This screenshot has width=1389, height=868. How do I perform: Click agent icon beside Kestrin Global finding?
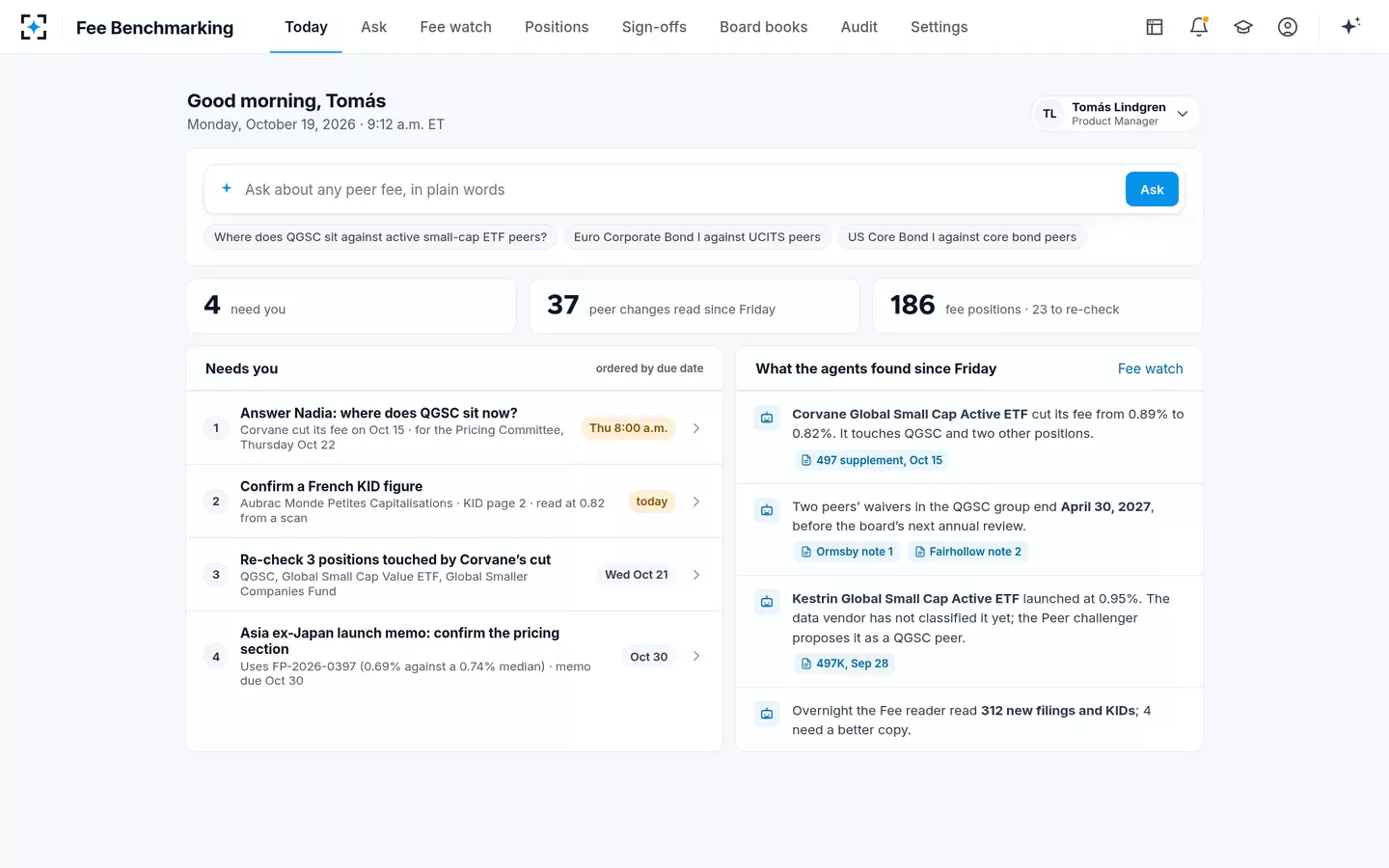click(767, 602)
